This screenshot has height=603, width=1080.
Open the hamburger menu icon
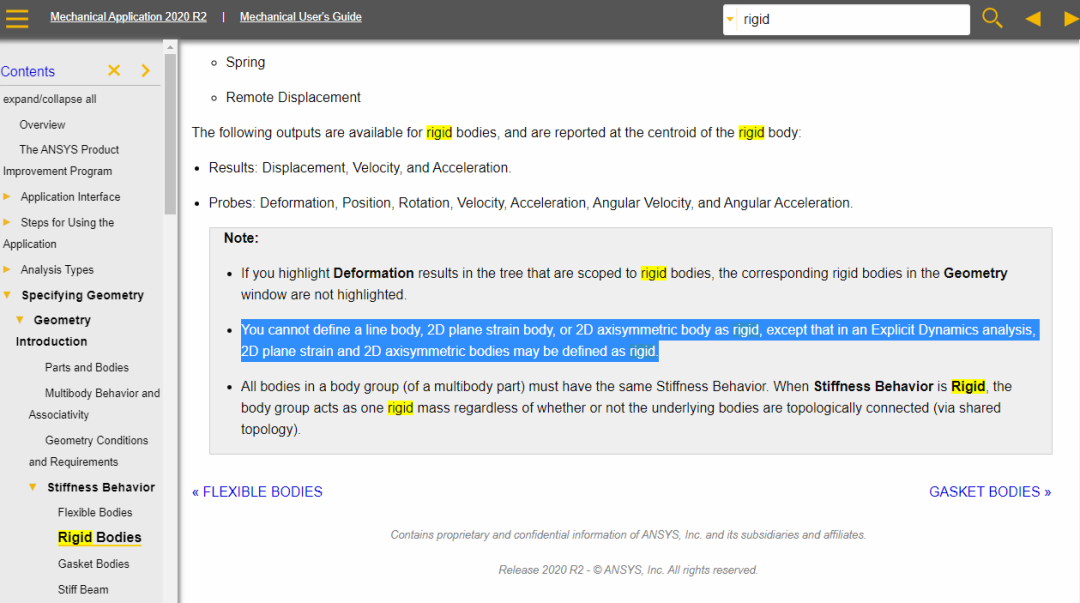[x=17, y=18]
